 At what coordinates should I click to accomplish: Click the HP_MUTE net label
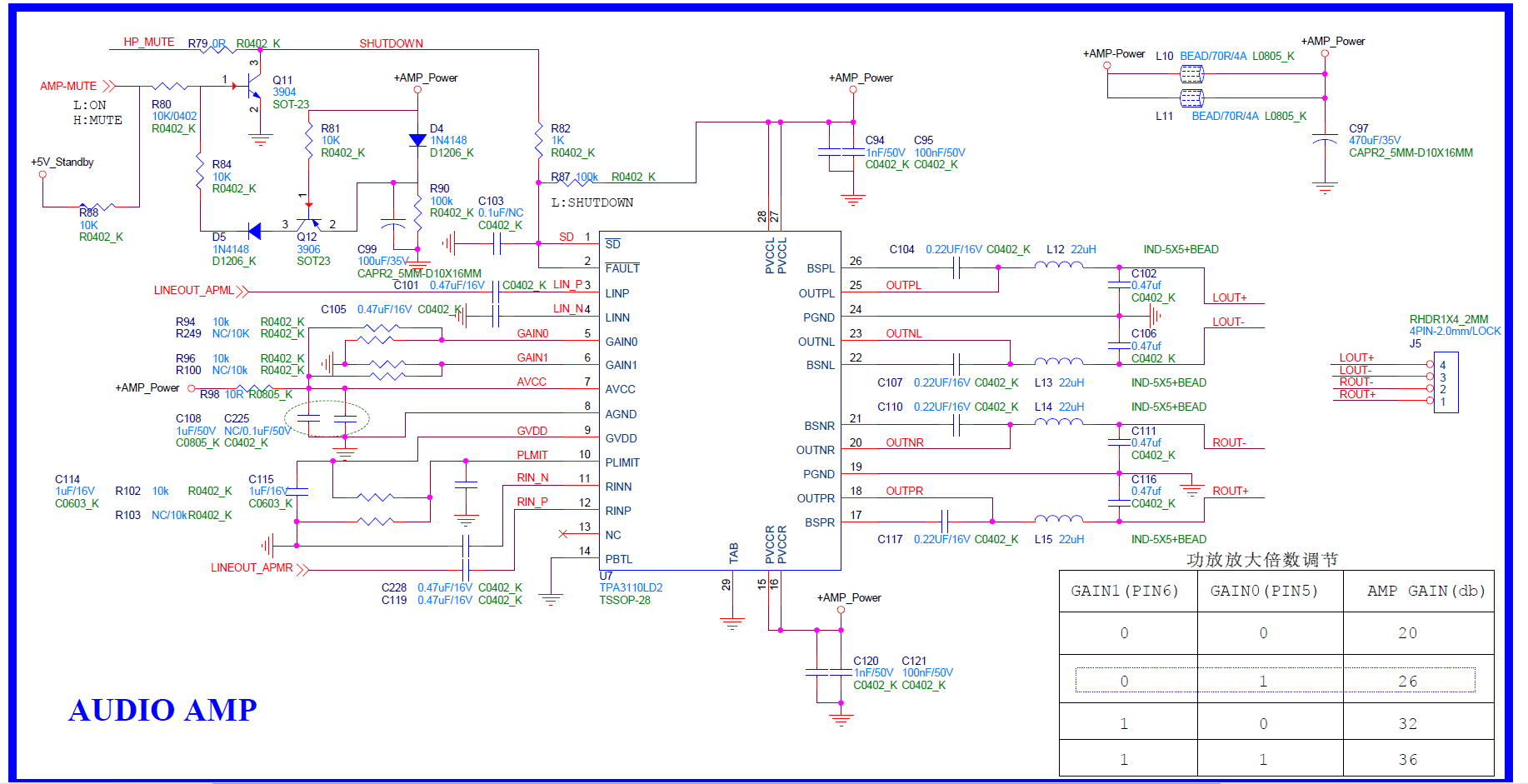coord(149,42)
